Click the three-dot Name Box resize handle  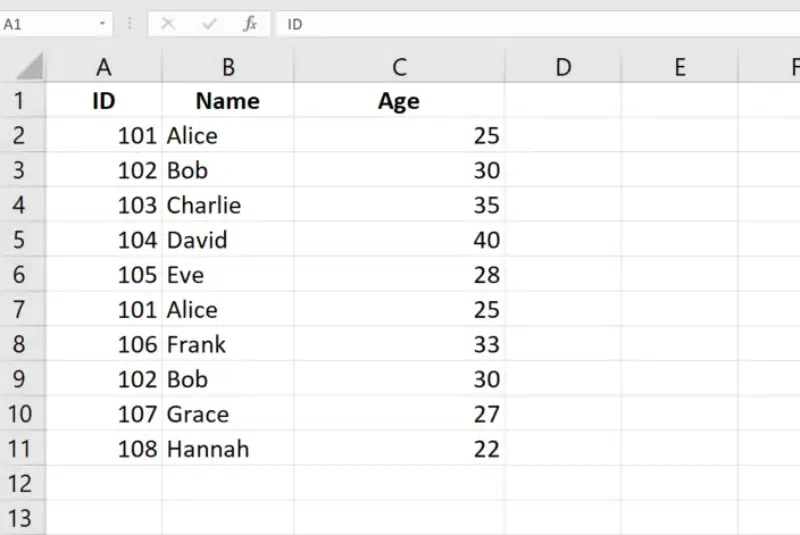coord(130,24)
